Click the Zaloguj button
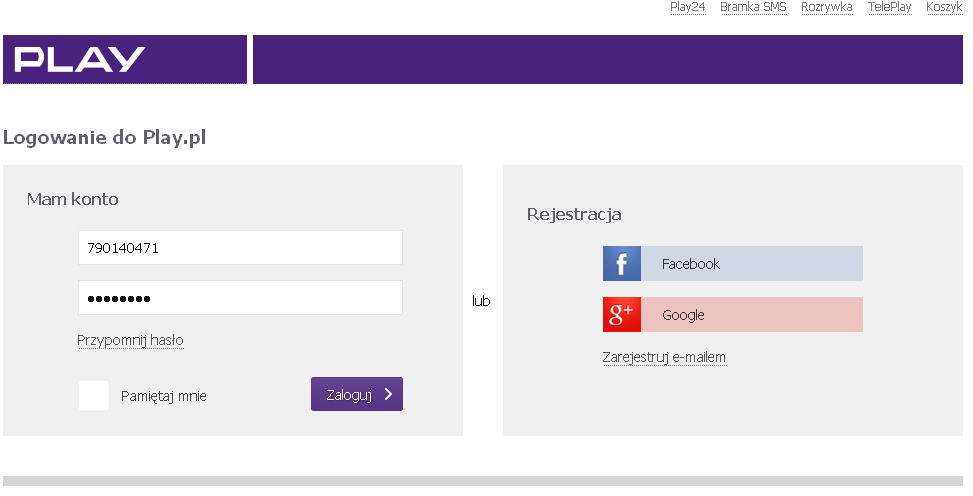The image size is (973, 496). click(x=357, y=394)
